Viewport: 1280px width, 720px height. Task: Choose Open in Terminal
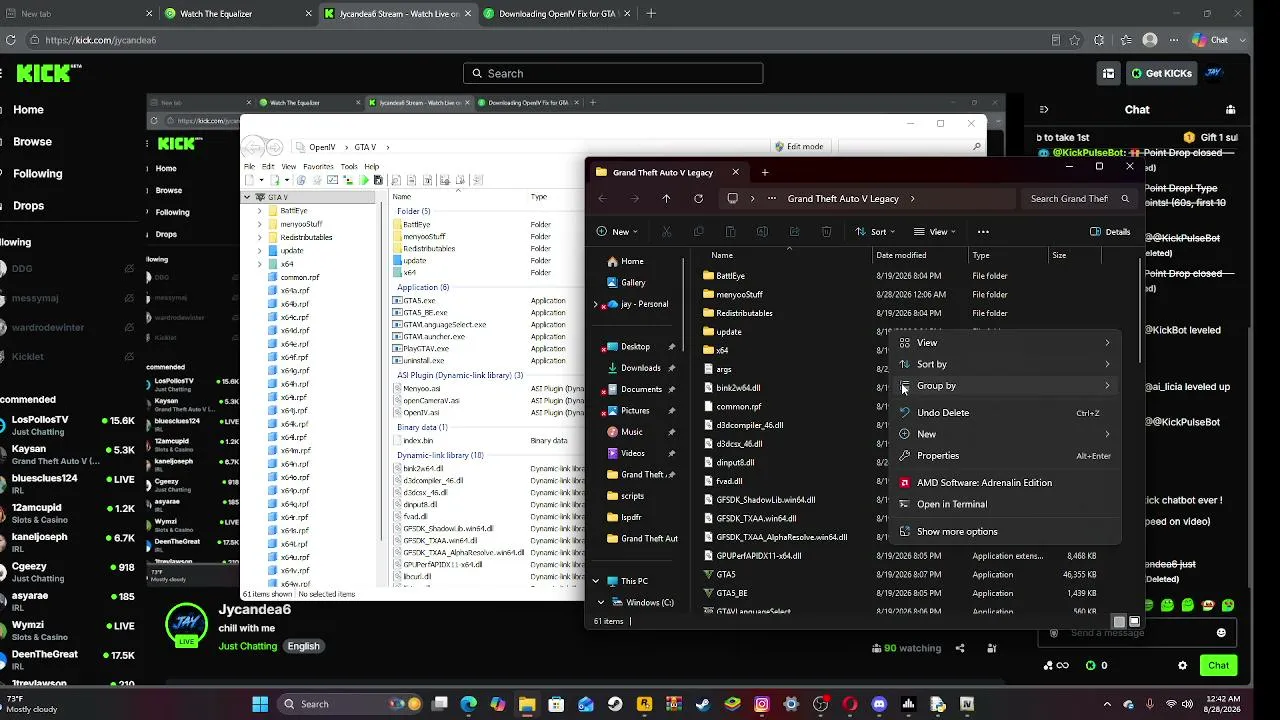click(x=1005, y=504)
